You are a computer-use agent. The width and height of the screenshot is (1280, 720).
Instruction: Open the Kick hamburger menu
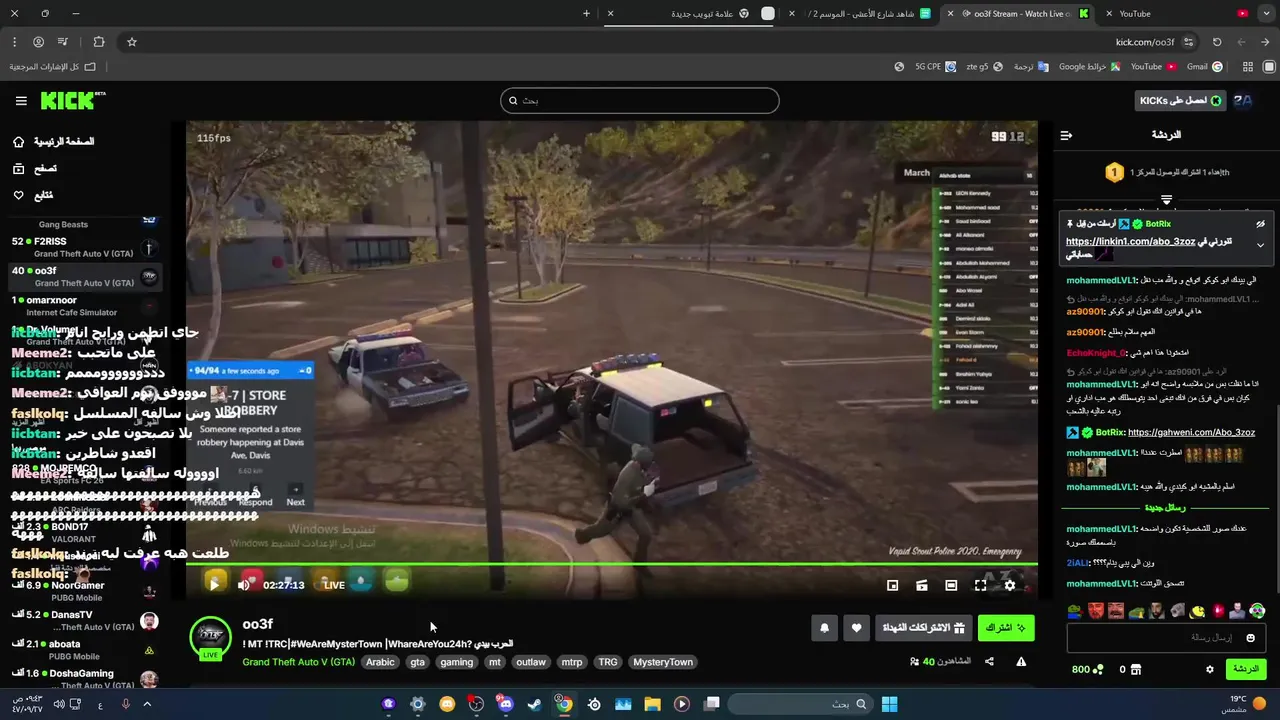click(x=21, y=101)
